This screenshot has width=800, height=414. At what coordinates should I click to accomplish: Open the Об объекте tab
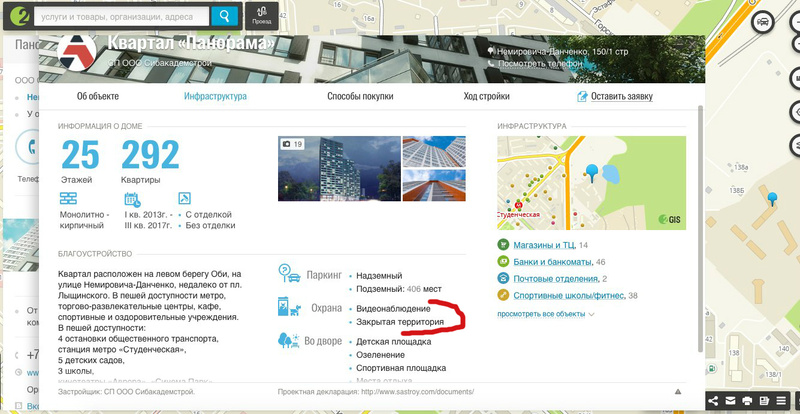click(x=98, y=96)
